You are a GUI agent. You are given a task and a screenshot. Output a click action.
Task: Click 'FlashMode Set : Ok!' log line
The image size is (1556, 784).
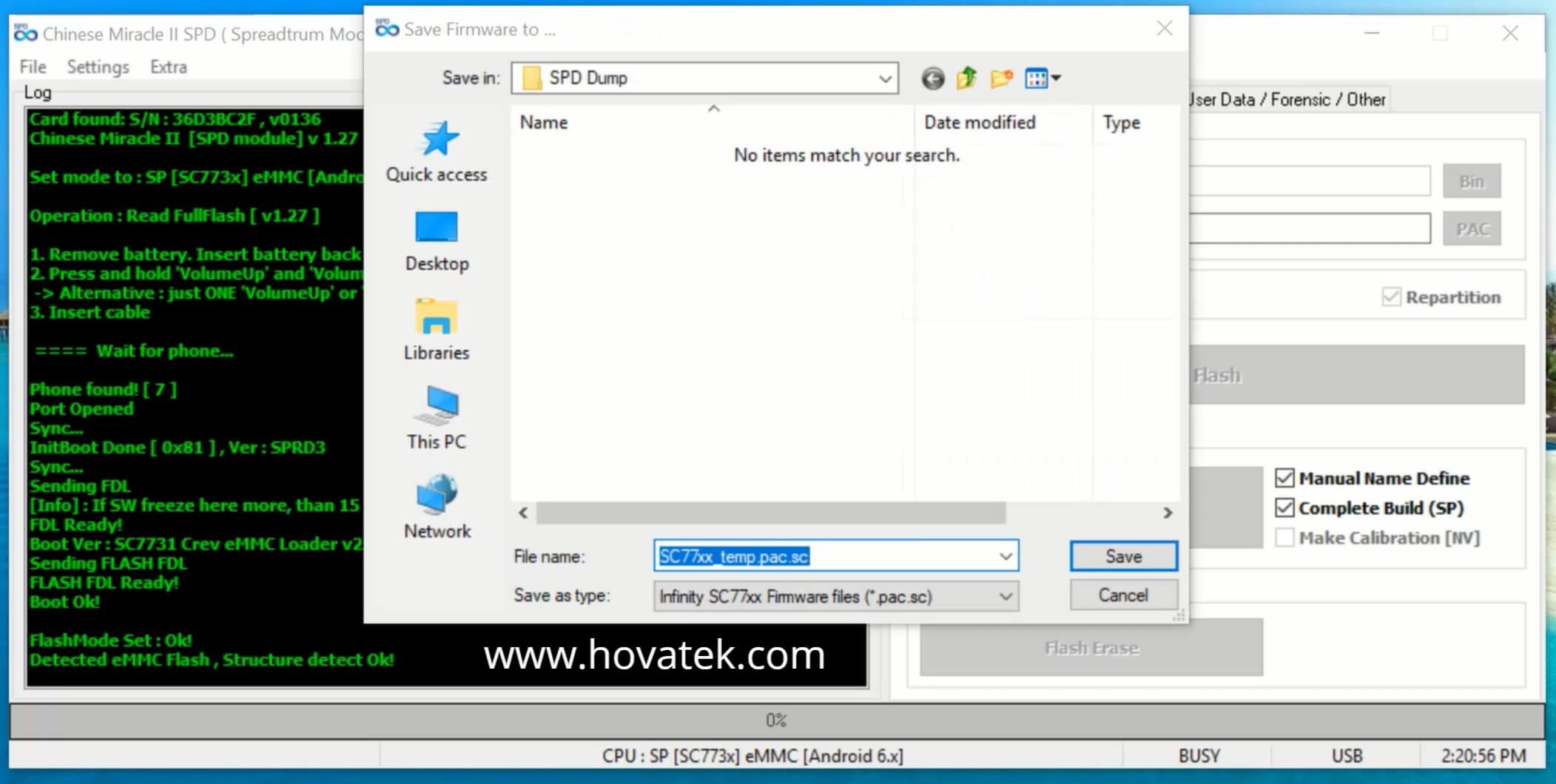point(110,640)
